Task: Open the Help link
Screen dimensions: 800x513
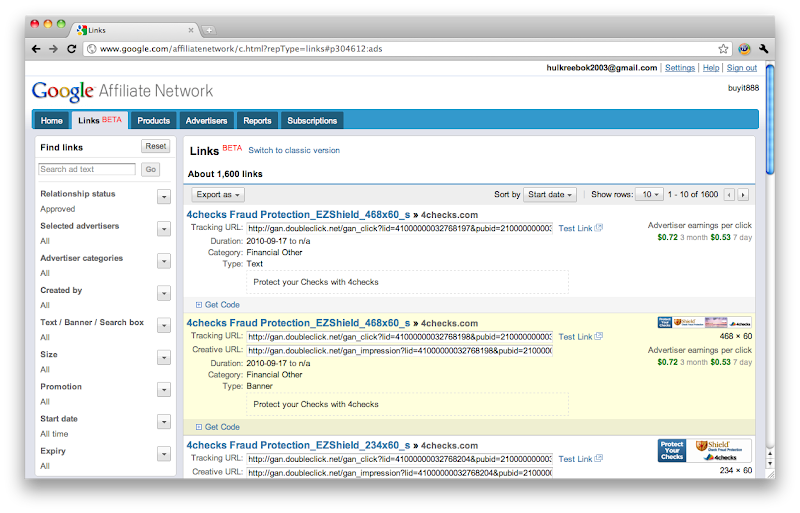Action: tap(711, 68)
